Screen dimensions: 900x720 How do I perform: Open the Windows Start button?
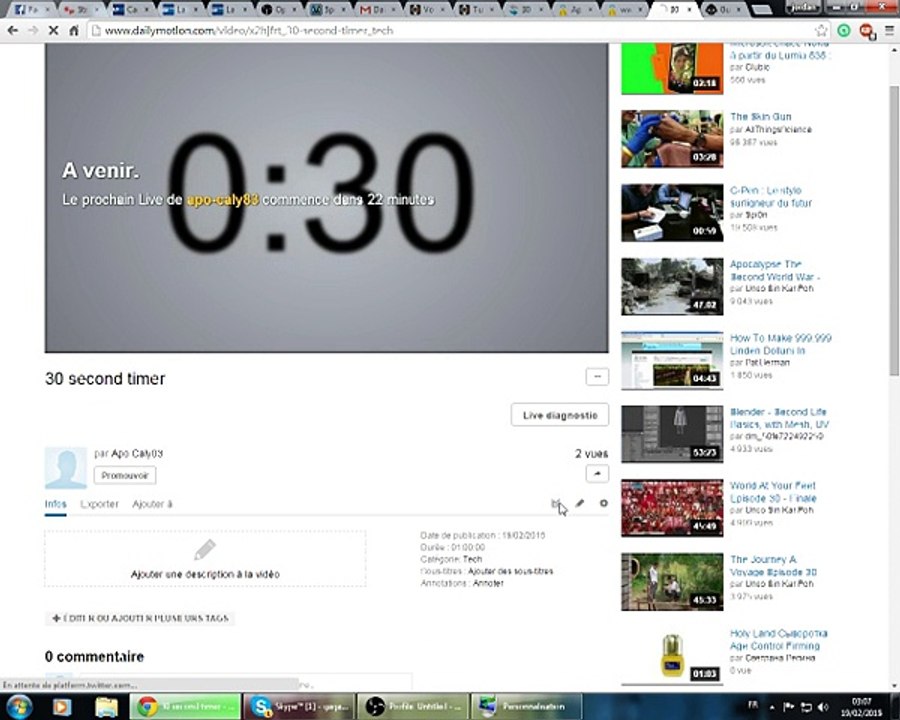coord(19,706)
